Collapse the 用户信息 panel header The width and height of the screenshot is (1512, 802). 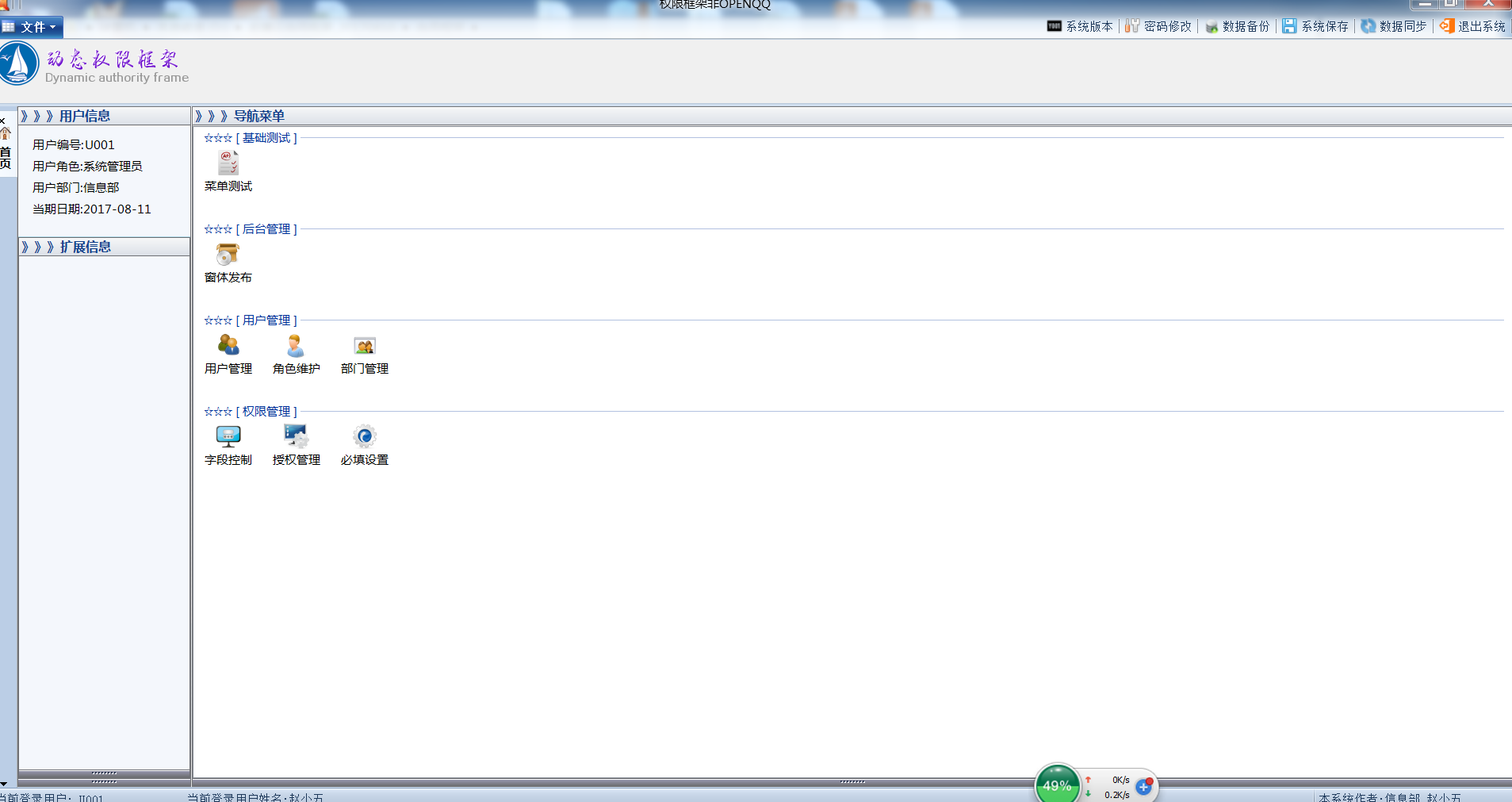coord(104,116)
